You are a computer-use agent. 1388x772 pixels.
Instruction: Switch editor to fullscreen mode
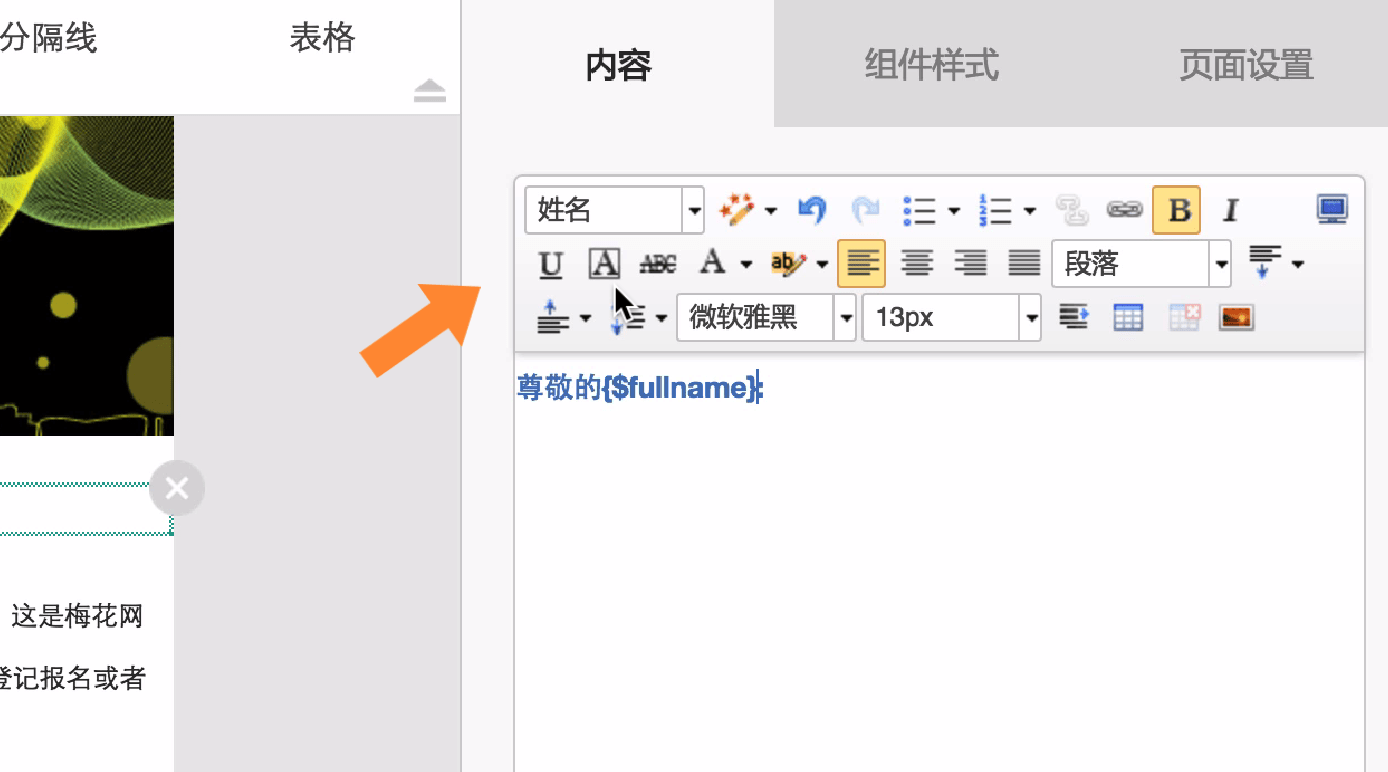(x=1331, y=209)
